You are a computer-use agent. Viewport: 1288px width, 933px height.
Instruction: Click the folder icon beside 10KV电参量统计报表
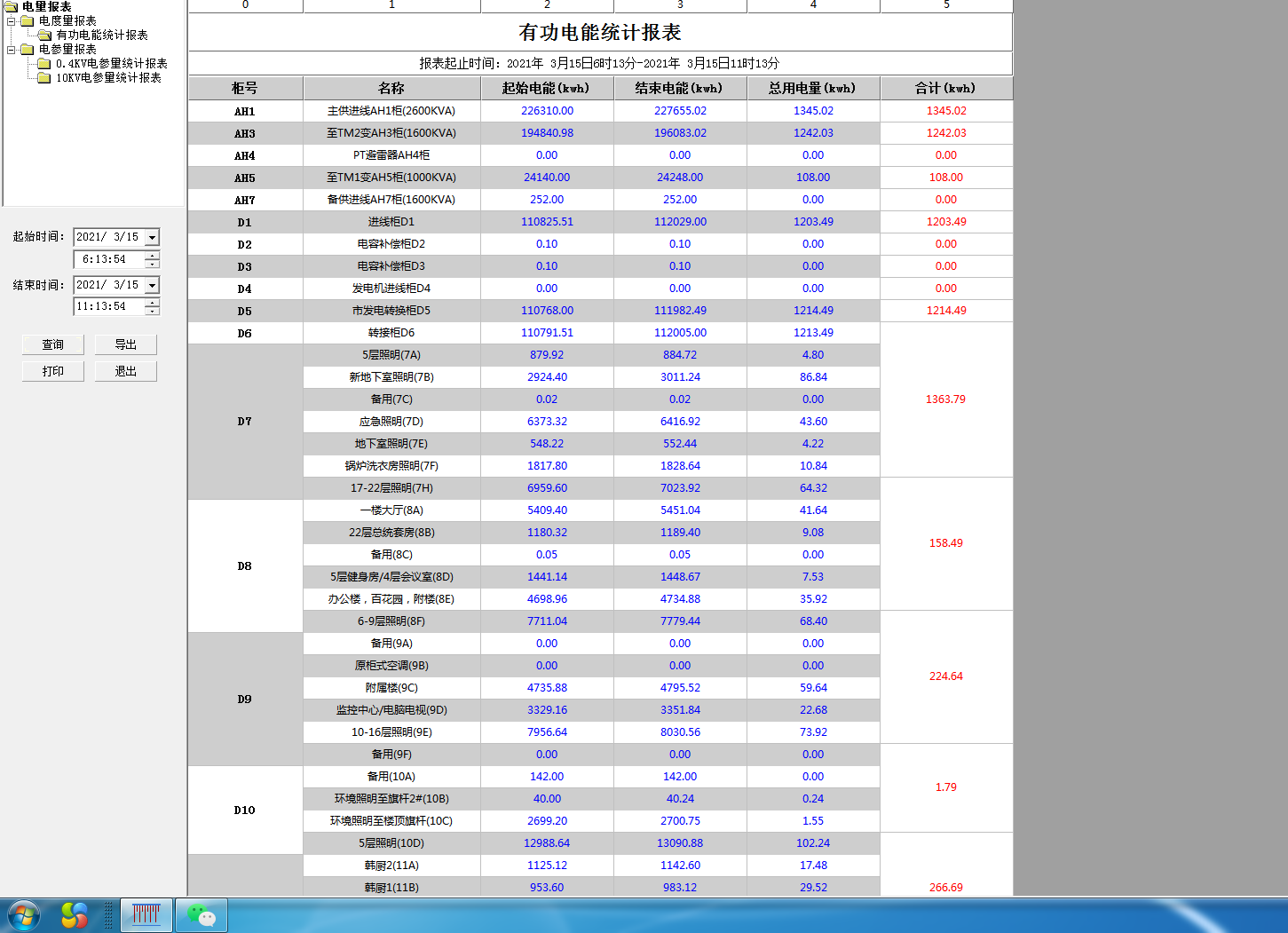(x=44, y=78)
